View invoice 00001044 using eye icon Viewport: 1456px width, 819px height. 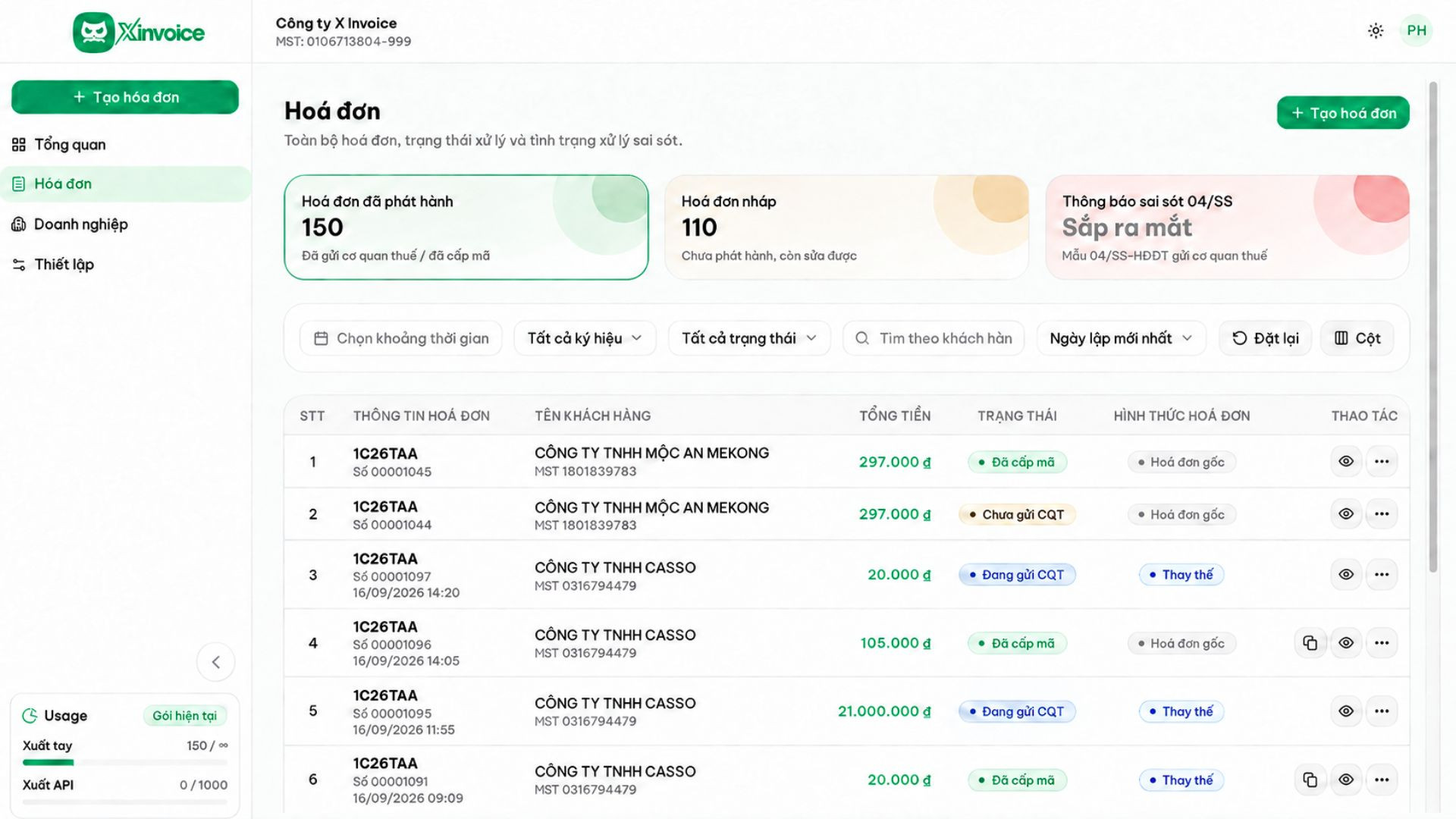tap(1346, 514)
